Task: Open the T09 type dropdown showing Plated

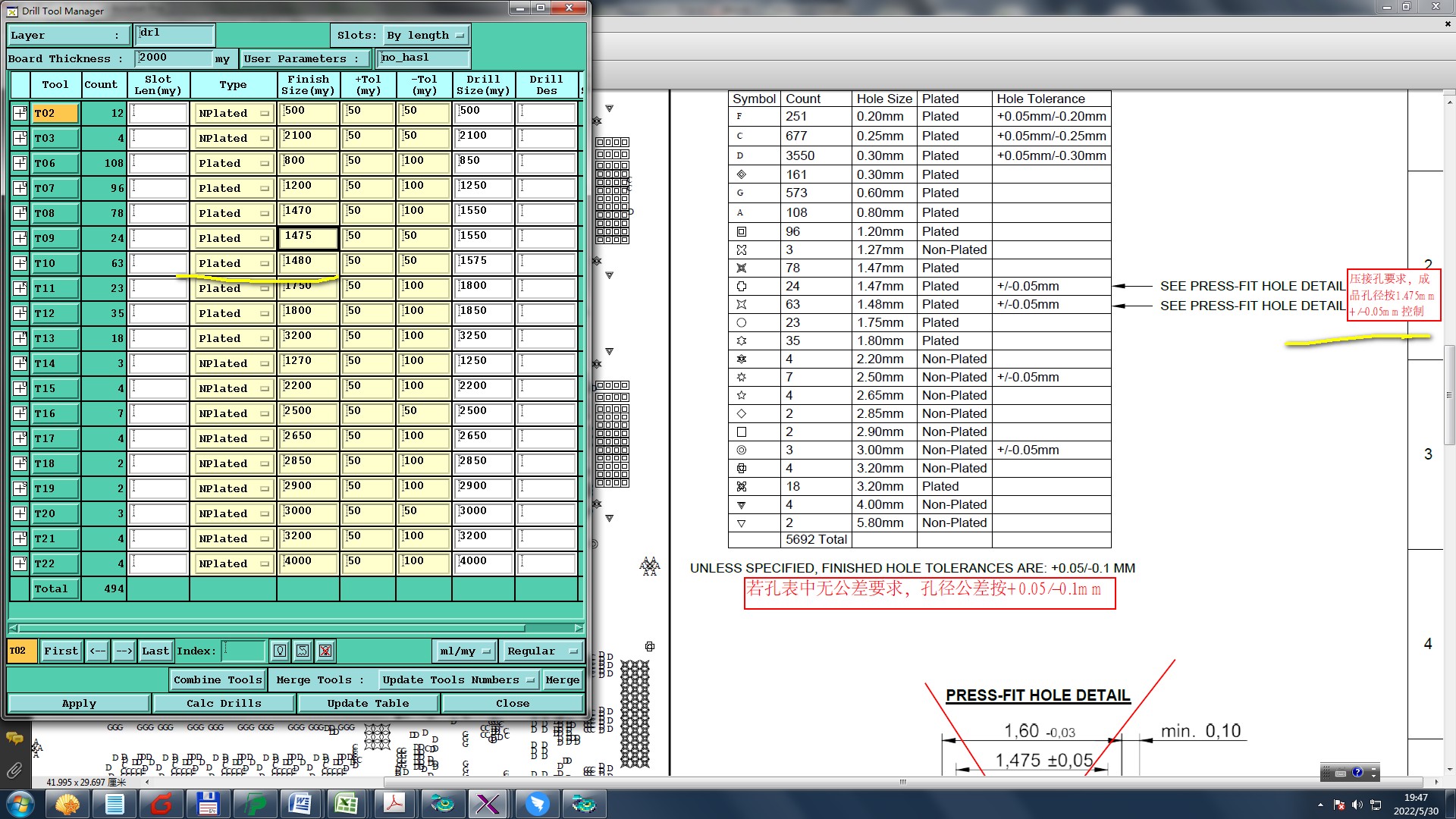Action: click(234, 238)
